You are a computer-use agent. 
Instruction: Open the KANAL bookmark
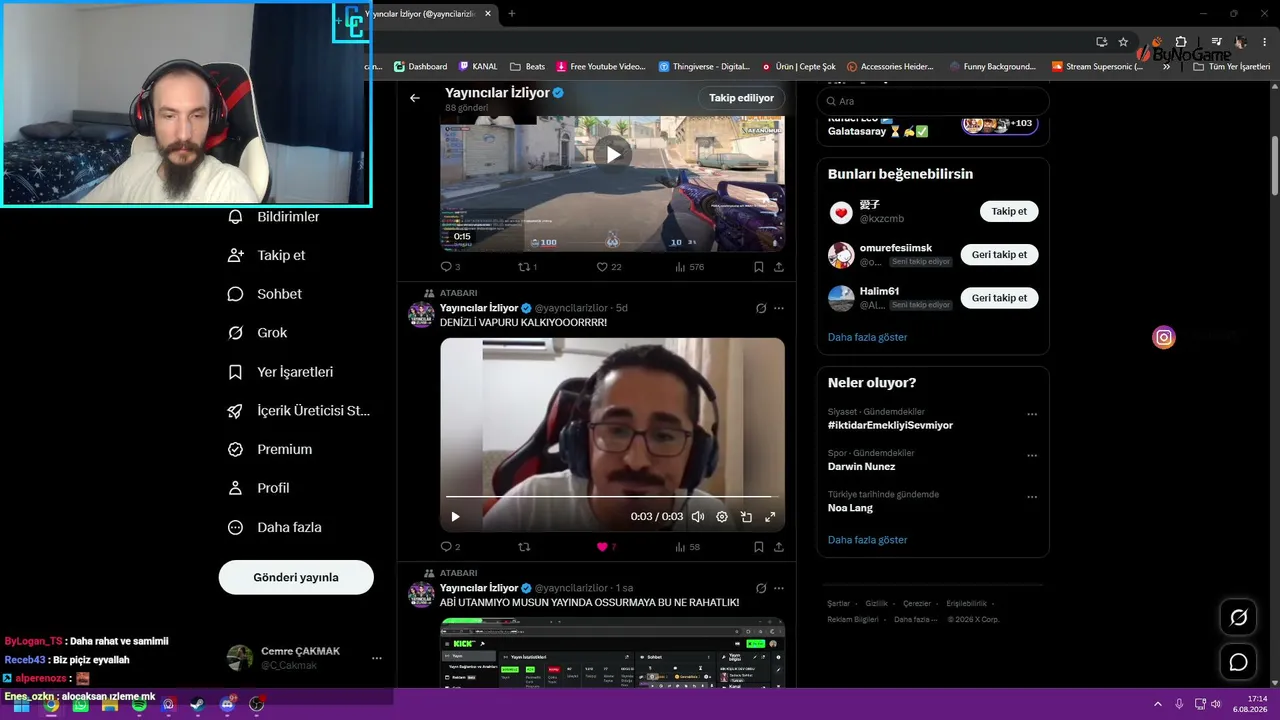click(478, 67)
